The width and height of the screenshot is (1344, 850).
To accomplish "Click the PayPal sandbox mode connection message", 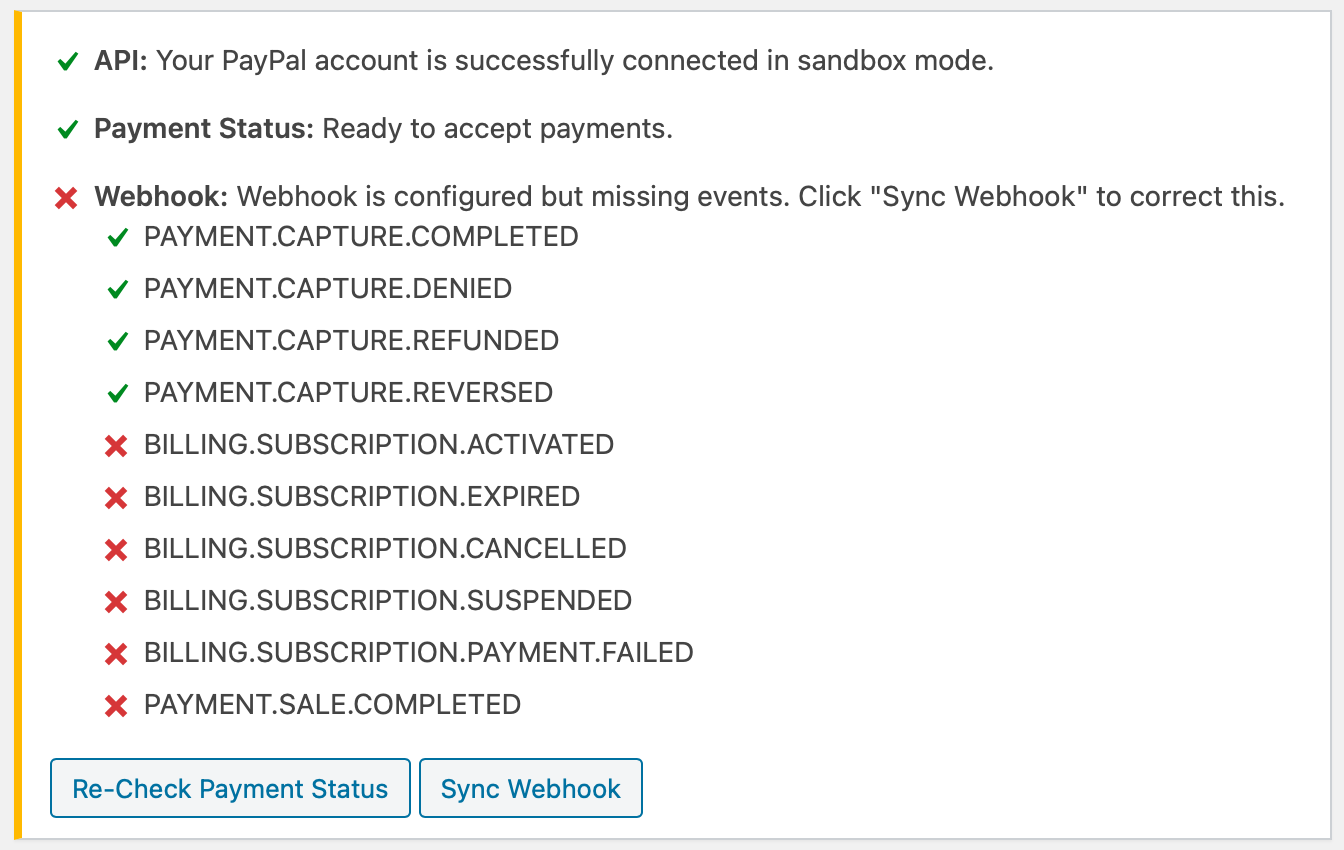I will (x=575, y=61).
